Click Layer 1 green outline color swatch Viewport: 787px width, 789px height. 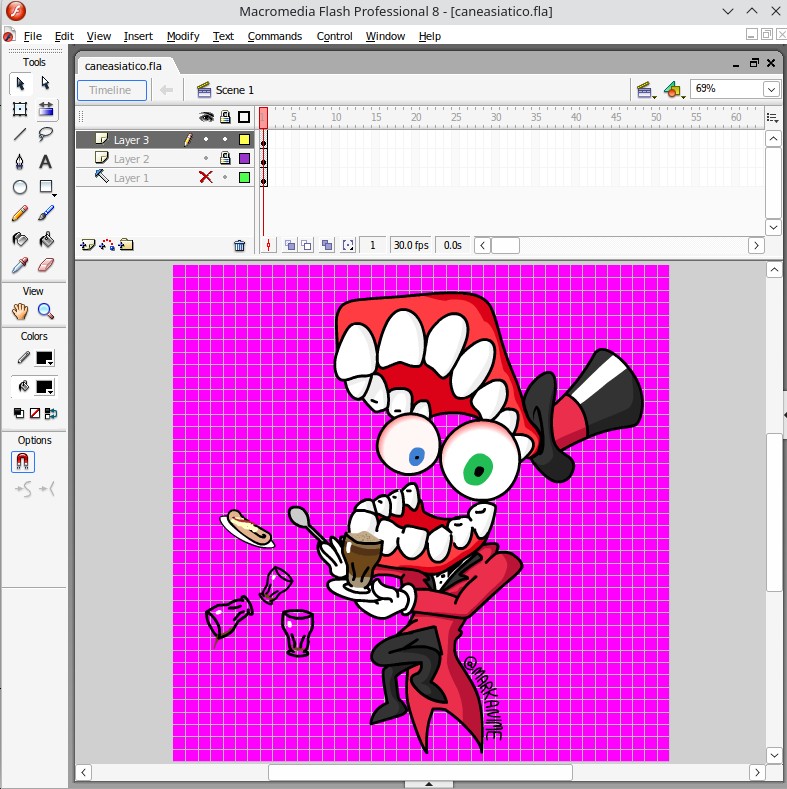pyautogui.click(x=245, y=177)
